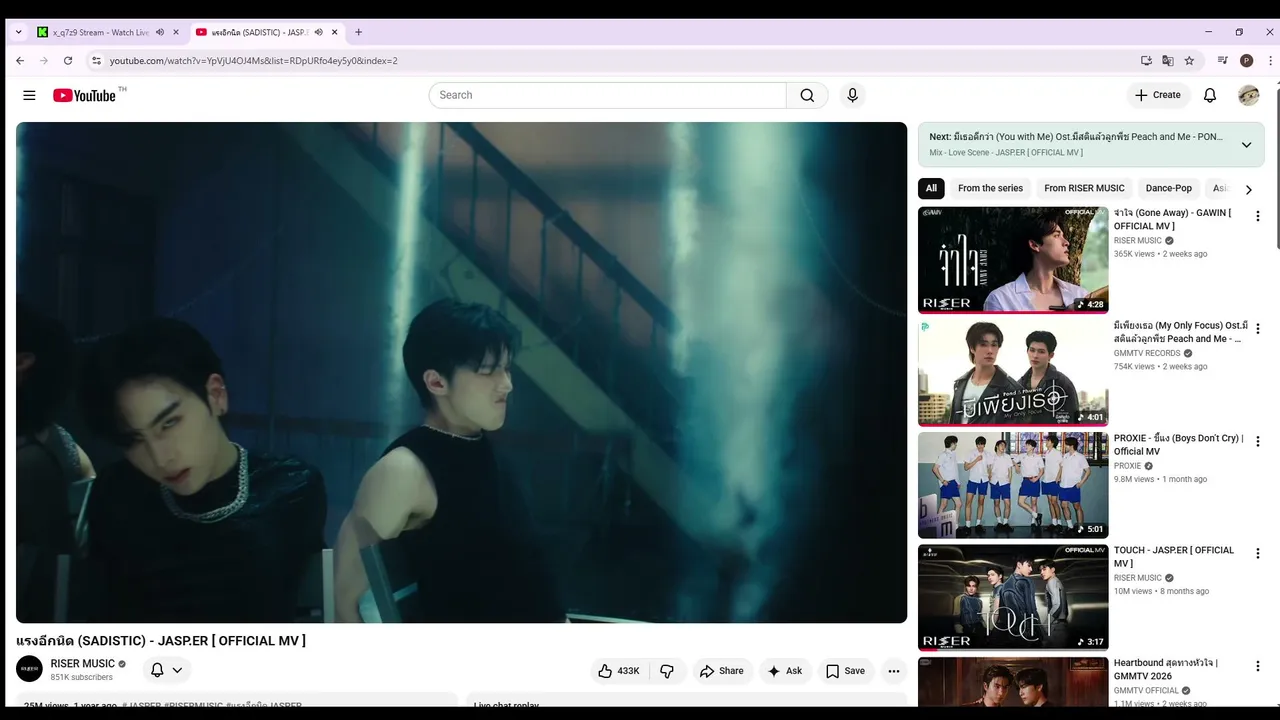Screen dimensions: 1280x720
Task: Dislike the SADISTIC video
Action: (667, 671)
